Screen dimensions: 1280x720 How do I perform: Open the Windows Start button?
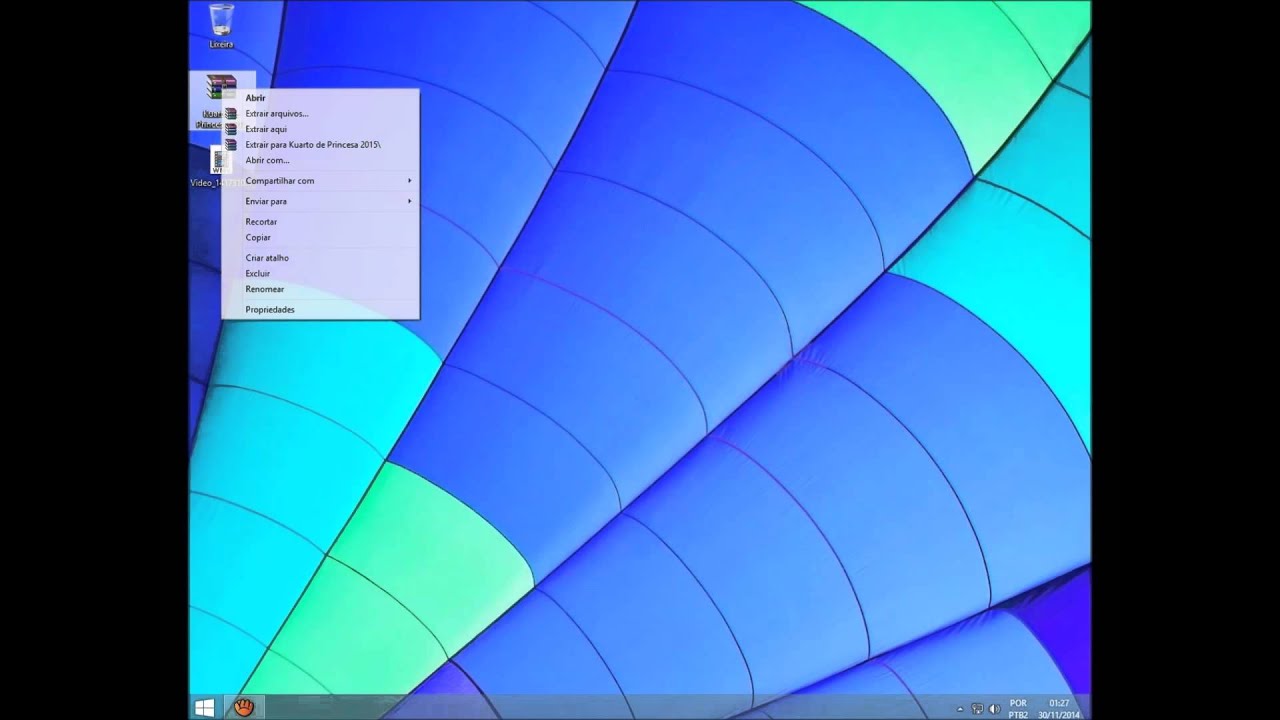(205, 707)
